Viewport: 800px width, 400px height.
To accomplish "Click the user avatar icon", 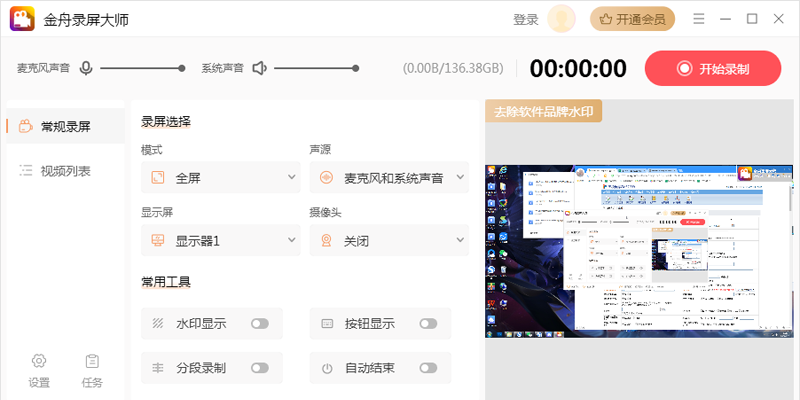I will tap(561, 19).
